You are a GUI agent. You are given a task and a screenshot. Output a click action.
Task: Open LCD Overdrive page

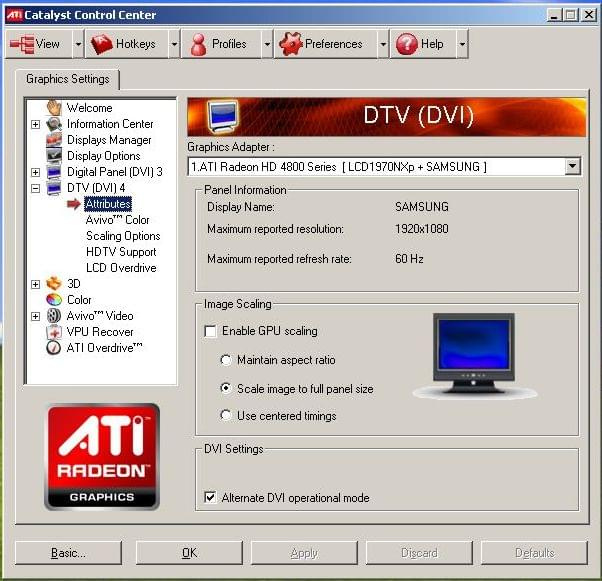(x=121, y=268)
